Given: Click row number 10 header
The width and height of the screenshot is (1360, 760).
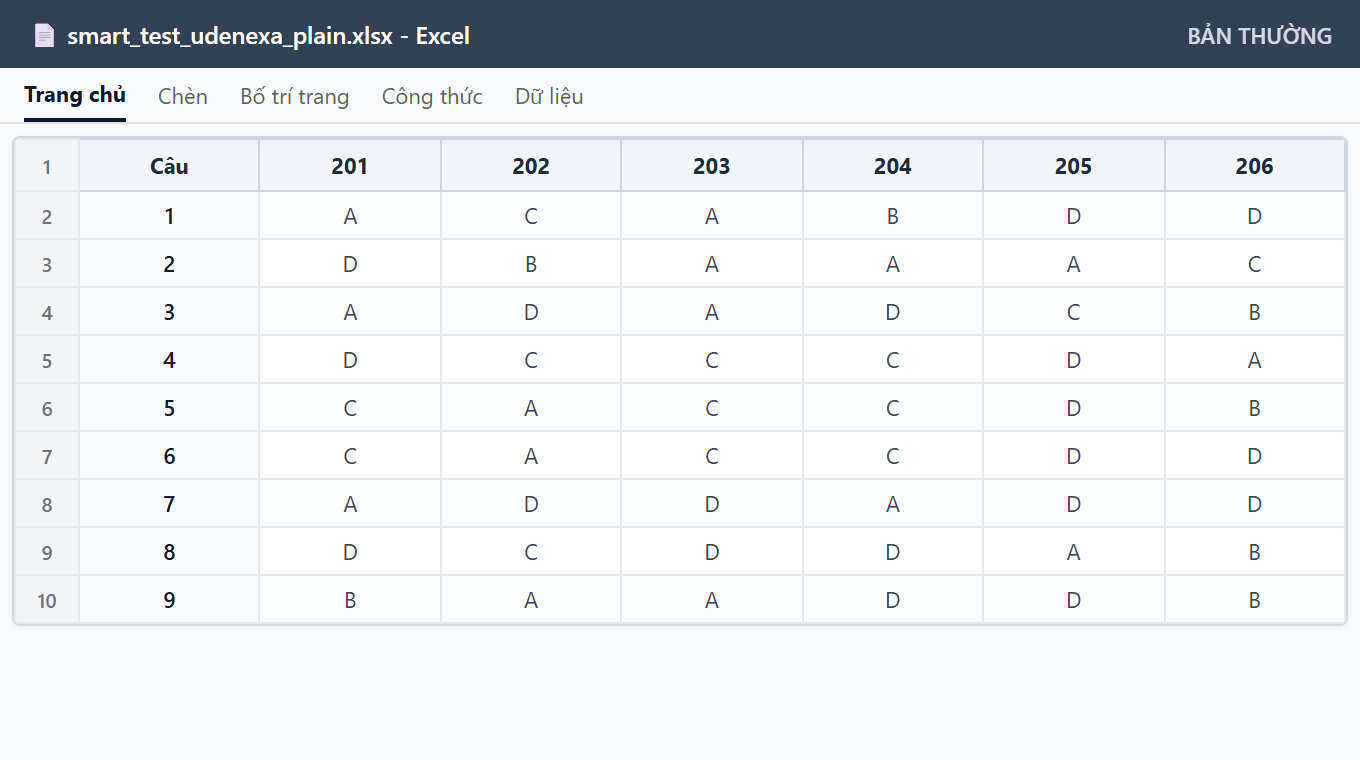Looking at the screenshot, I should pyautogui.click(x=47, y=600).
